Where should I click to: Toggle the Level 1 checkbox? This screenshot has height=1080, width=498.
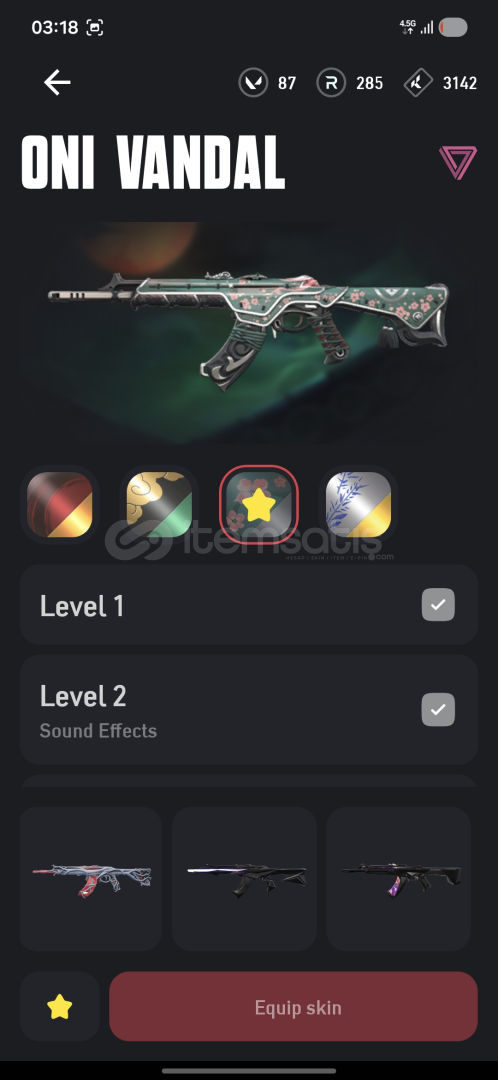click(x=438, y=605)
